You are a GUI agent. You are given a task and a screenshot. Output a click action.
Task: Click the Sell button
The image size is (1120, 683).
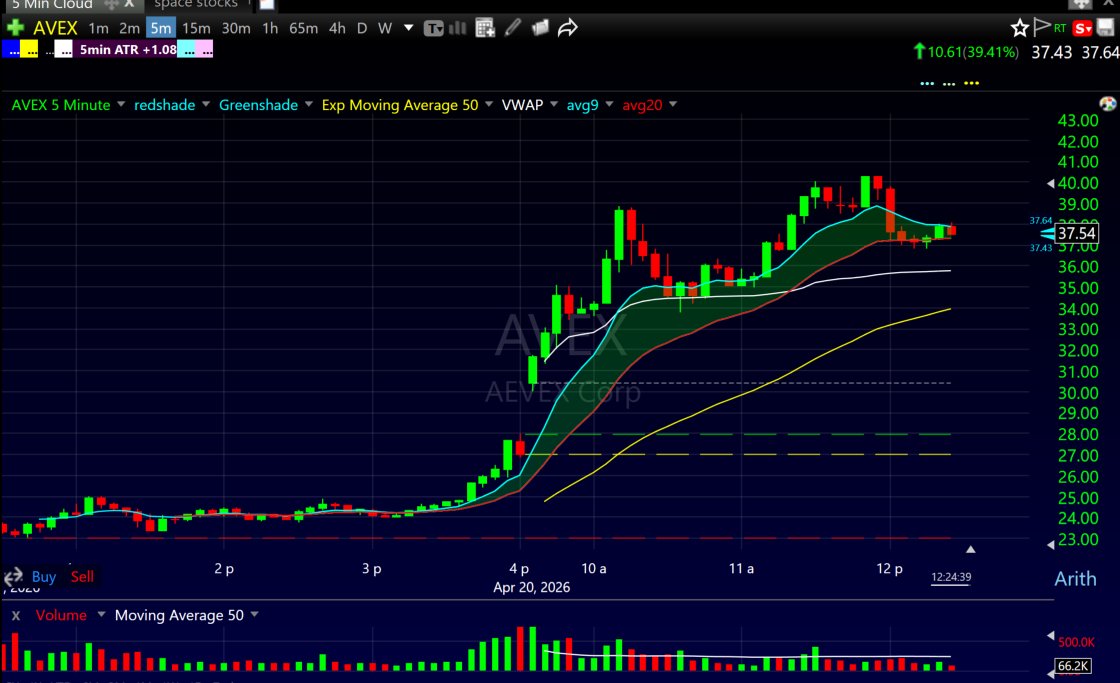pyautogui.click(x=82, y=577)
